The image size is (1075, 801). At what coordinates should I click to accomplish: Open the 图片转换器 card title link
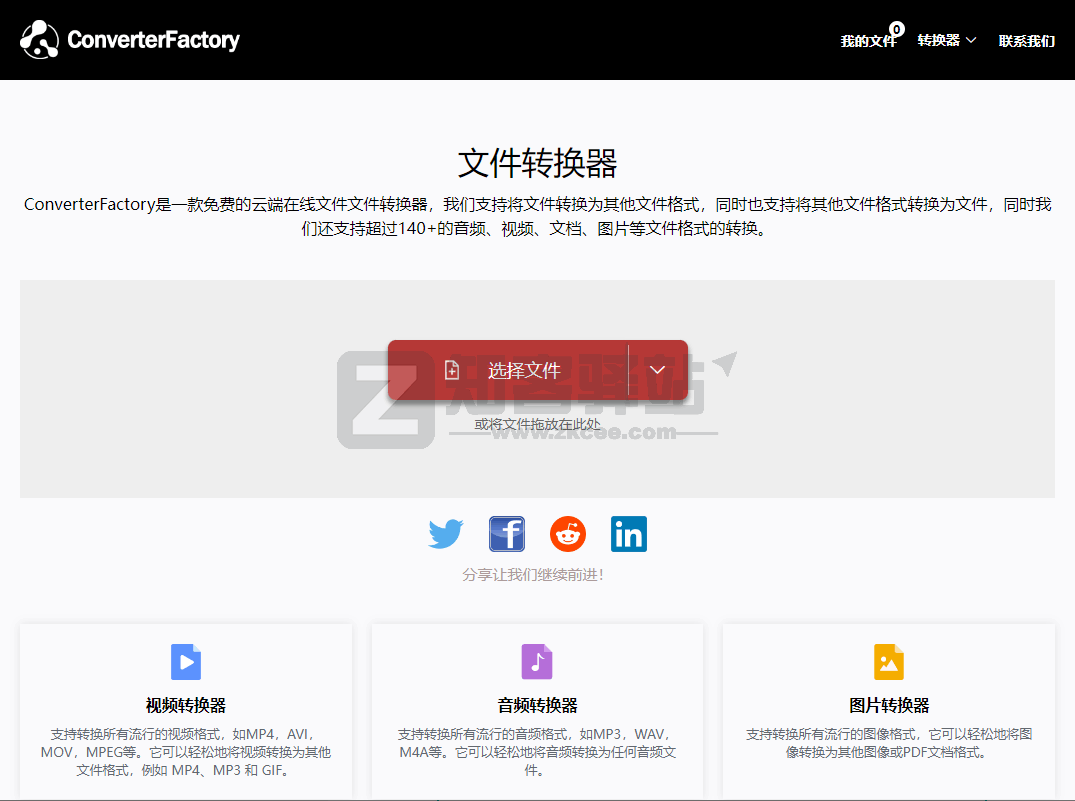(888, 704)
